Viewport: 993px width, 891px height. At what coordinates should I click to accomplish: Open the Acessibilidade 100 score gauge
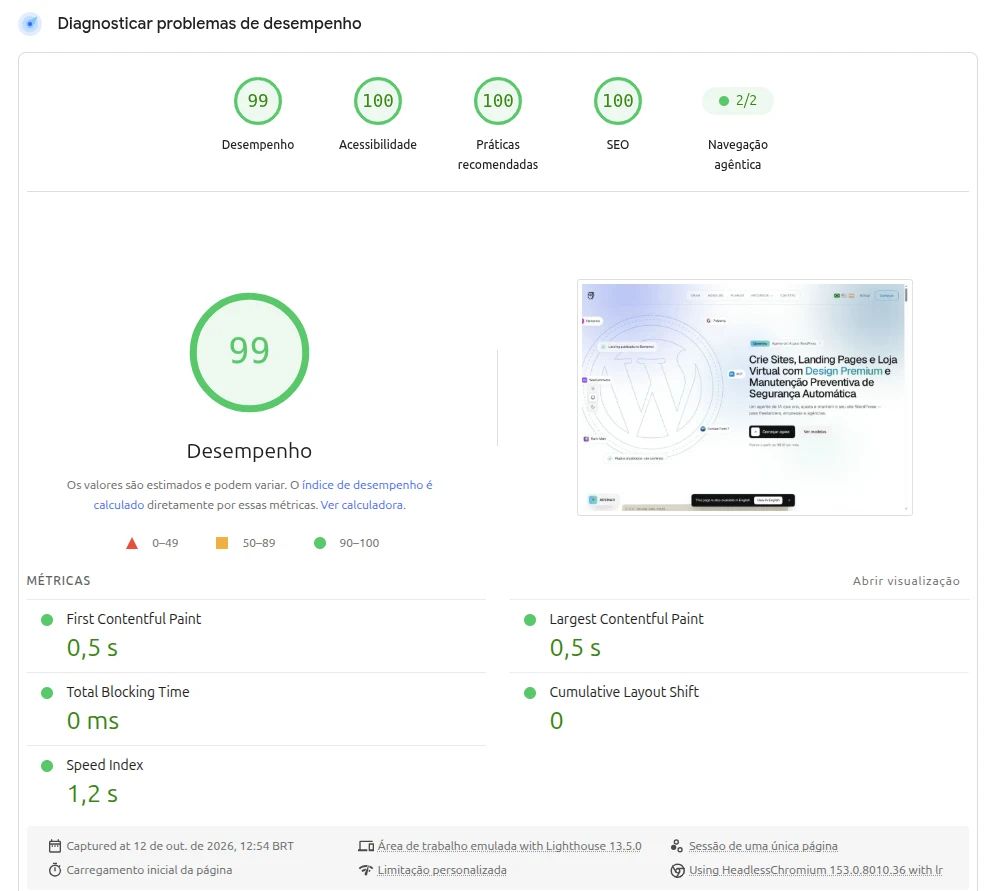pos(377,101)
